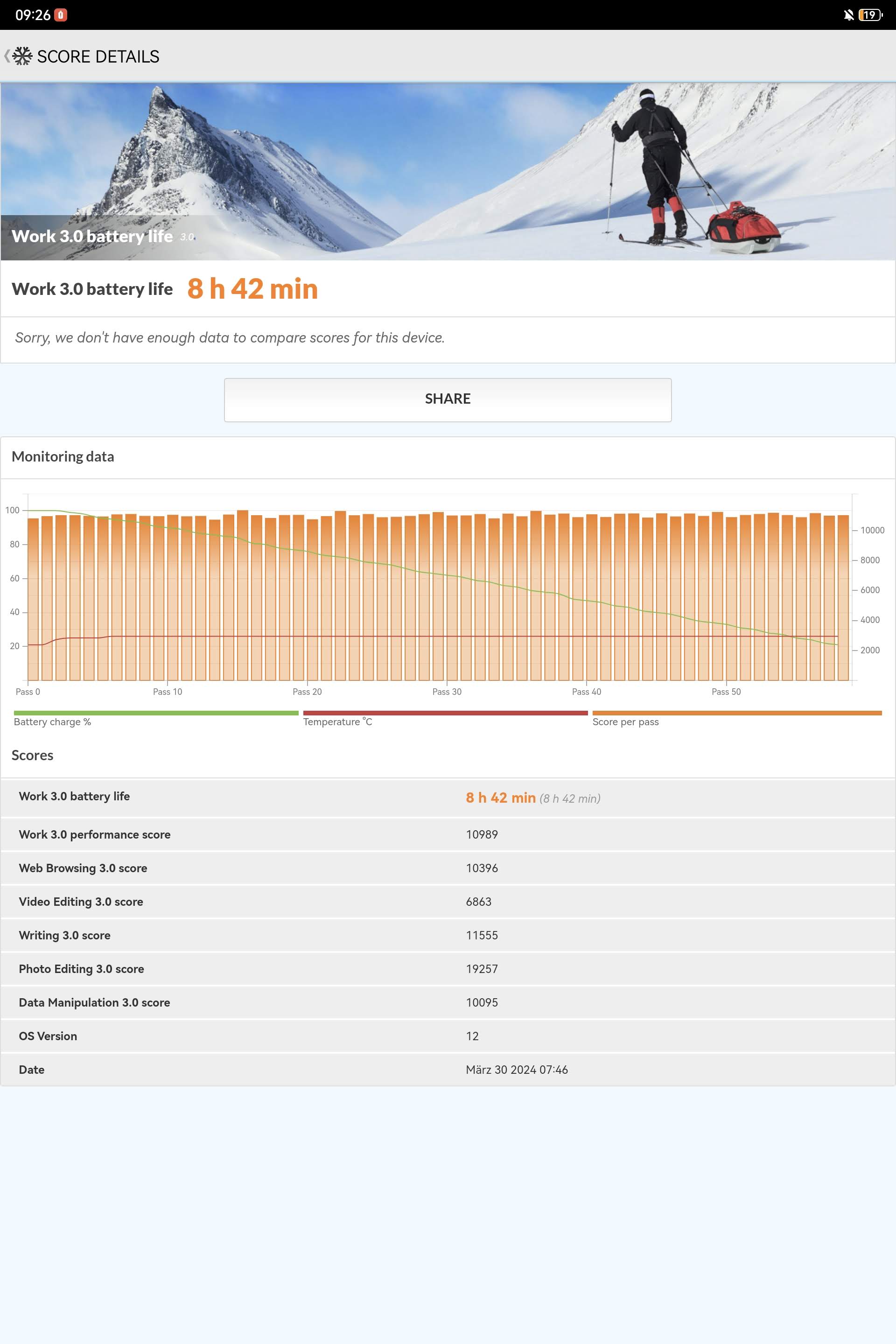Toggle the Battery charge % legend

[156, 718]
